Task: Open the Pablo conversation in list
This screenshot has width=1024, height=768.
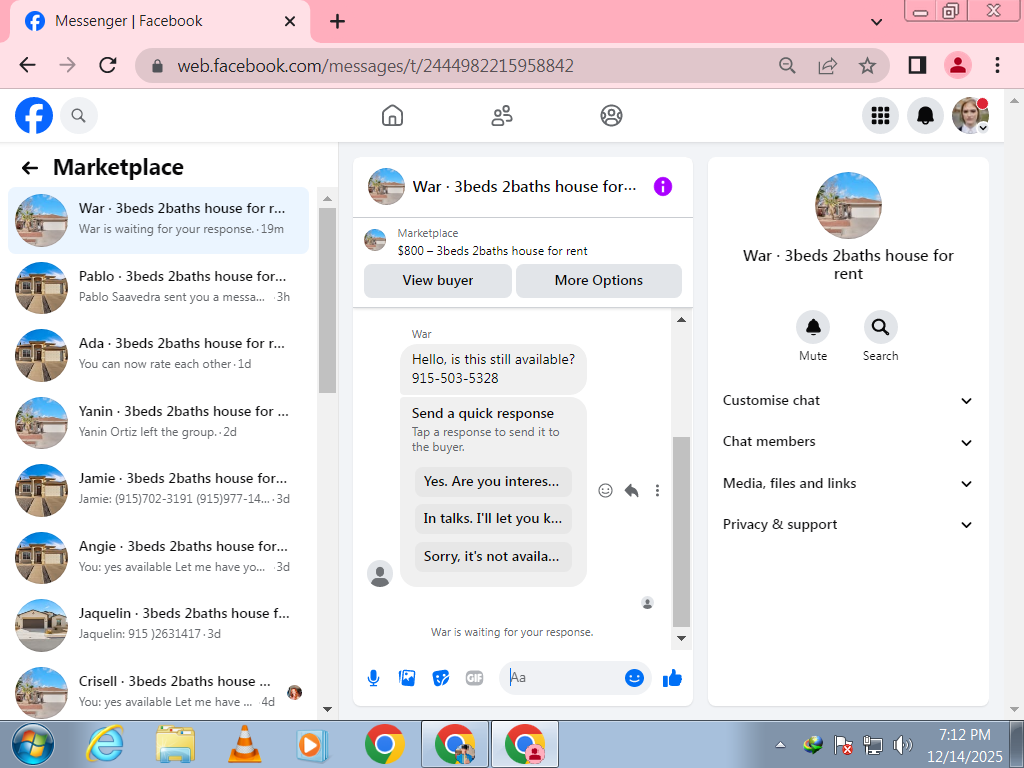Action: 158,287
